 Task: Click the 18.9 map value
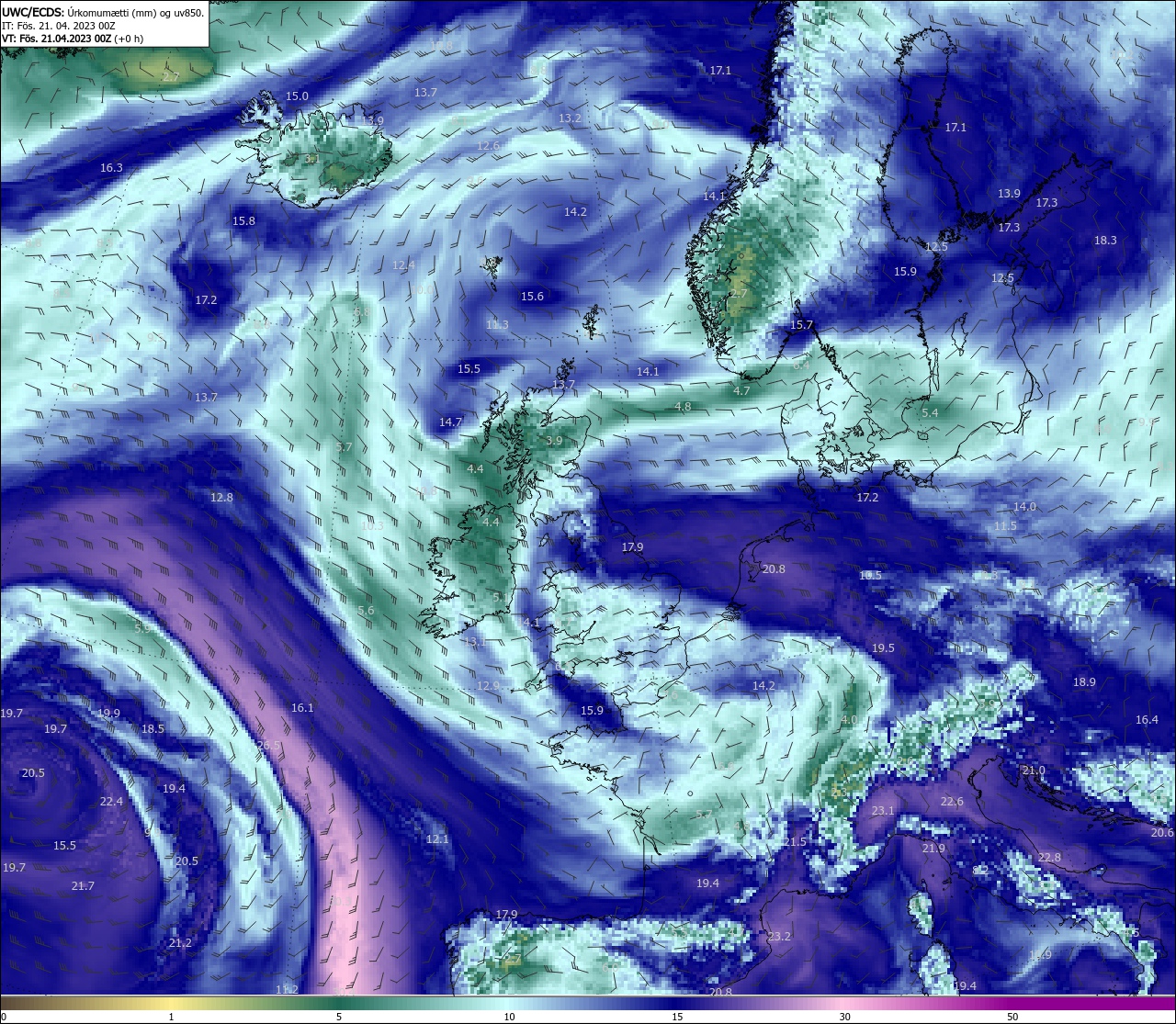(1084, 682)
